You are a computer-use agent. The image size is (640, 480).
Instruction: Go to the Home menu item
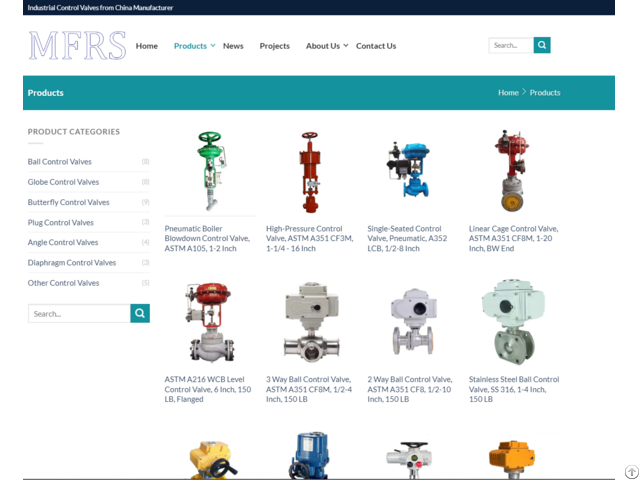tap(147, 46)
